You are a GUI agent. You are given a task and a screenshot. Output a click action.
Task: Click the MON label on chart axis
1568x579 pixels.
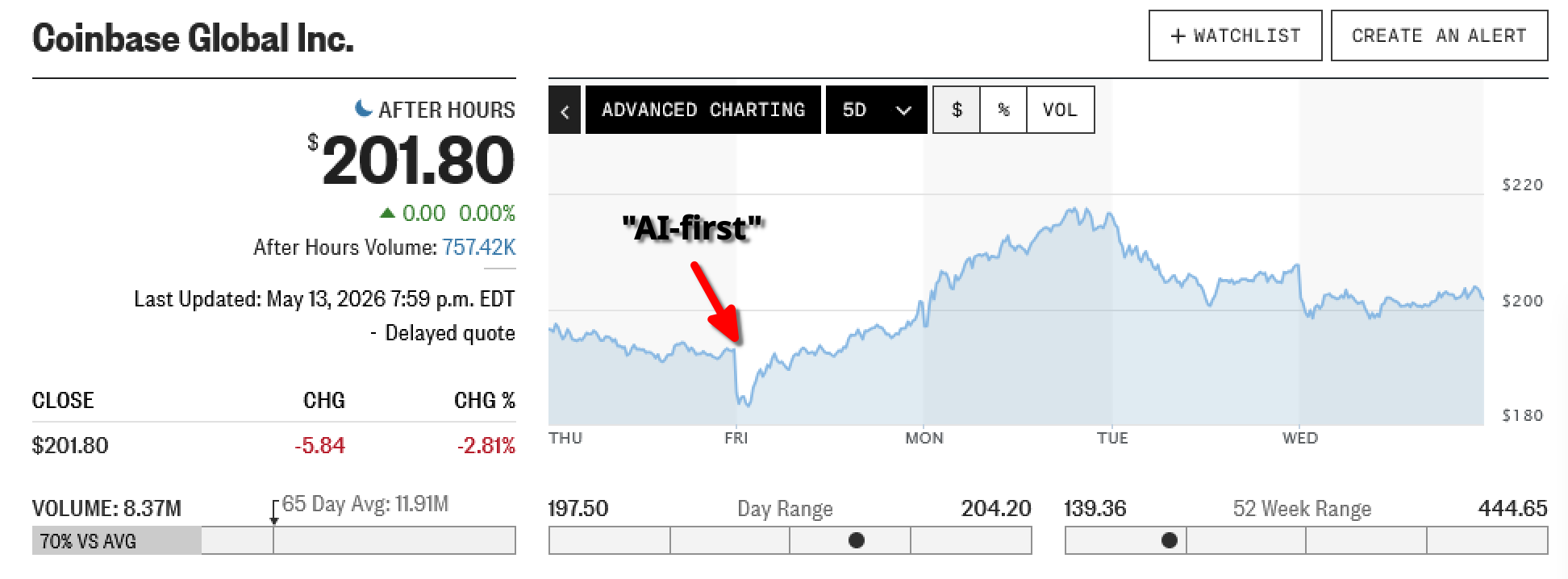tap(924, 438)
